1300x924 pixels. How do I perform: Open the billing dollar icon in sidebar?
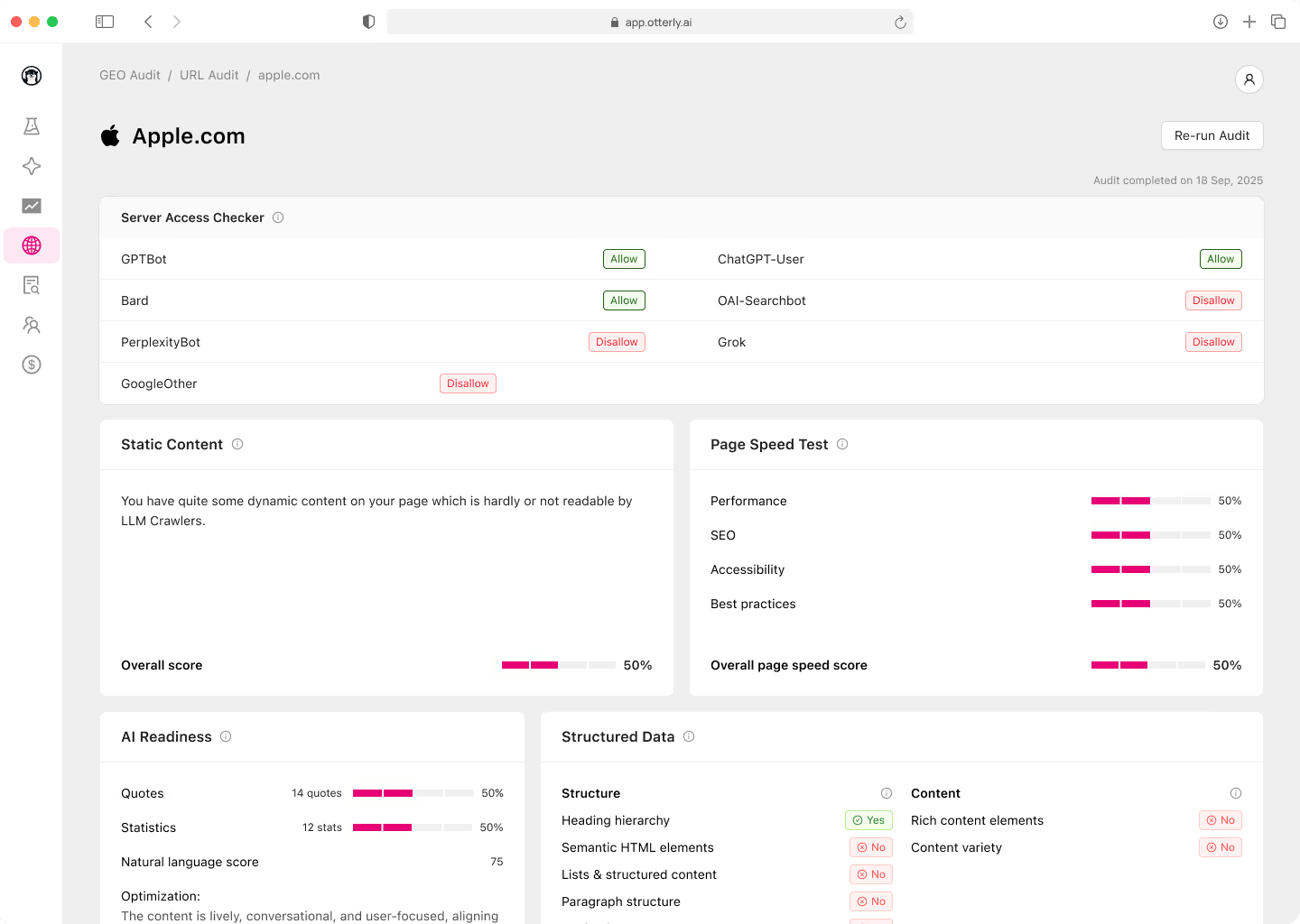tap(32, 365)
